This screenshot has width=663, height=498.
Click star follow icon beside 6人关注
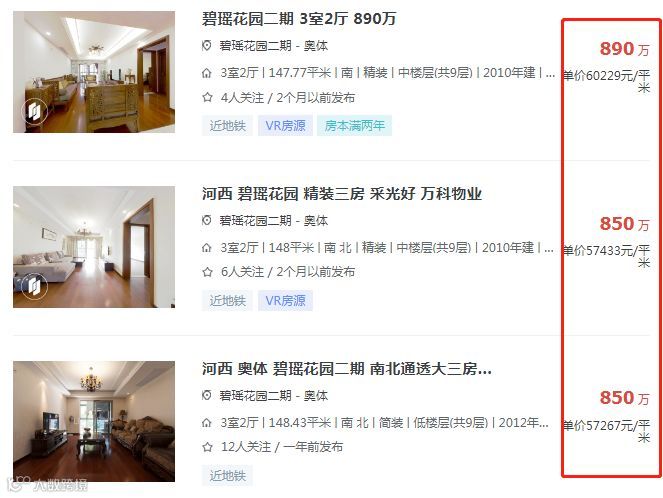(x=207, y=272)
